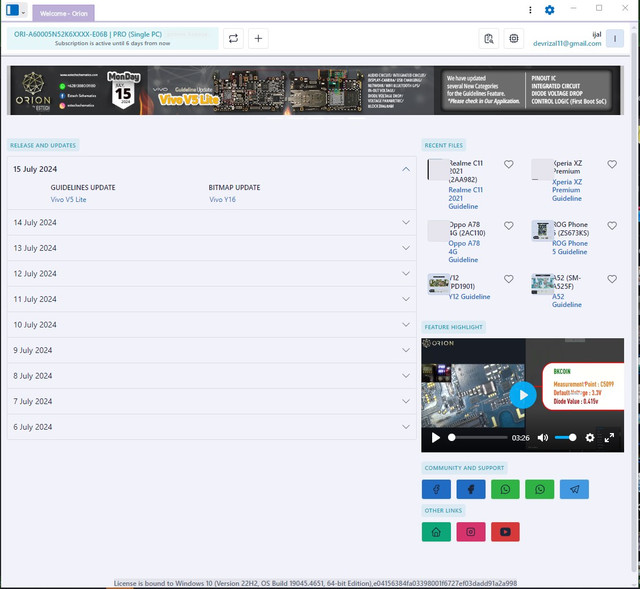Open the red YouTube link button
Image resolution: width=640 pixels, height=589 pixels.
pyautogui.click(x=505, y=532)
